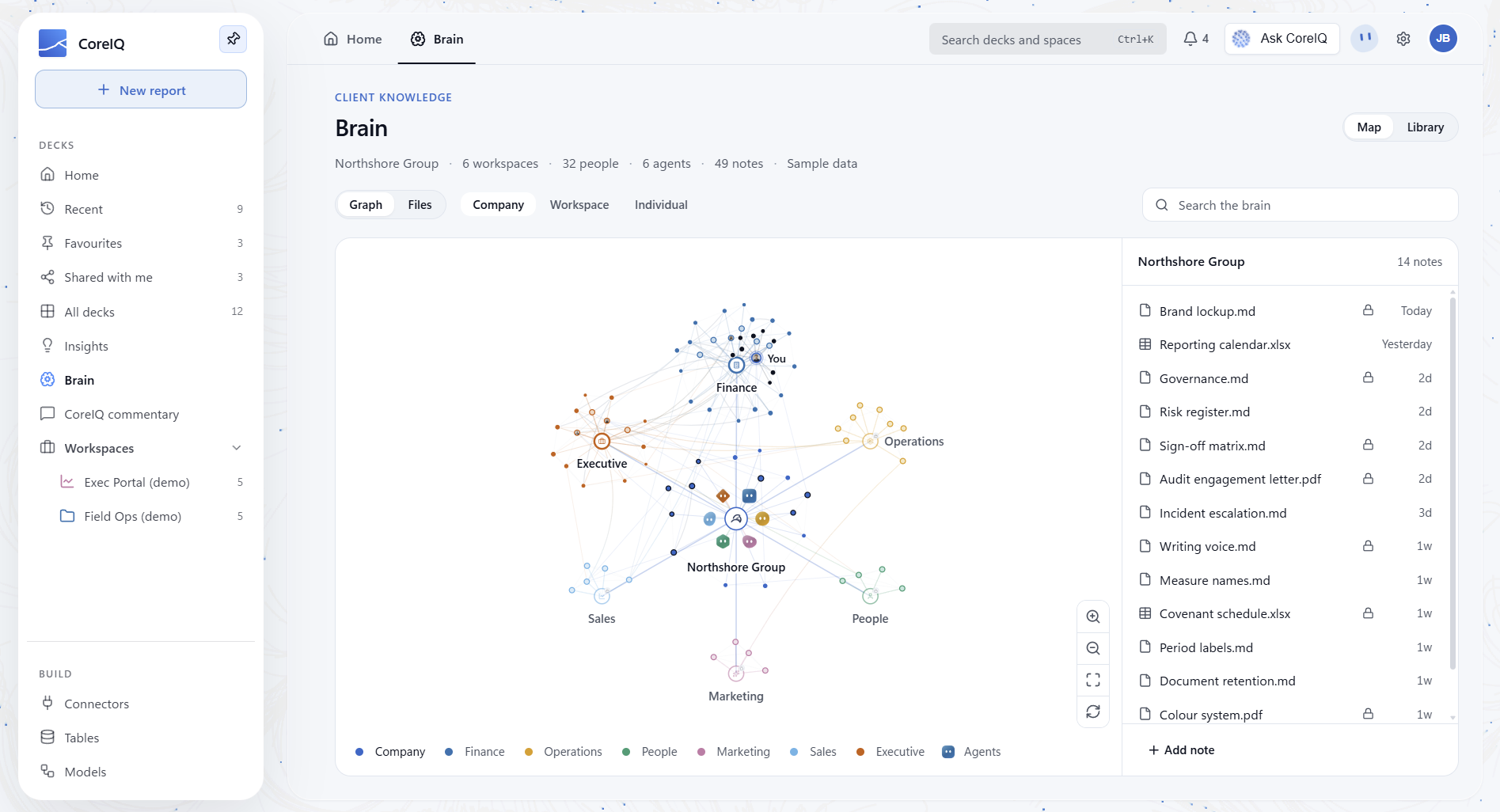Switch to Map view
Viewport: 1500px width, 812px height.
click(x=1369, y=127)
